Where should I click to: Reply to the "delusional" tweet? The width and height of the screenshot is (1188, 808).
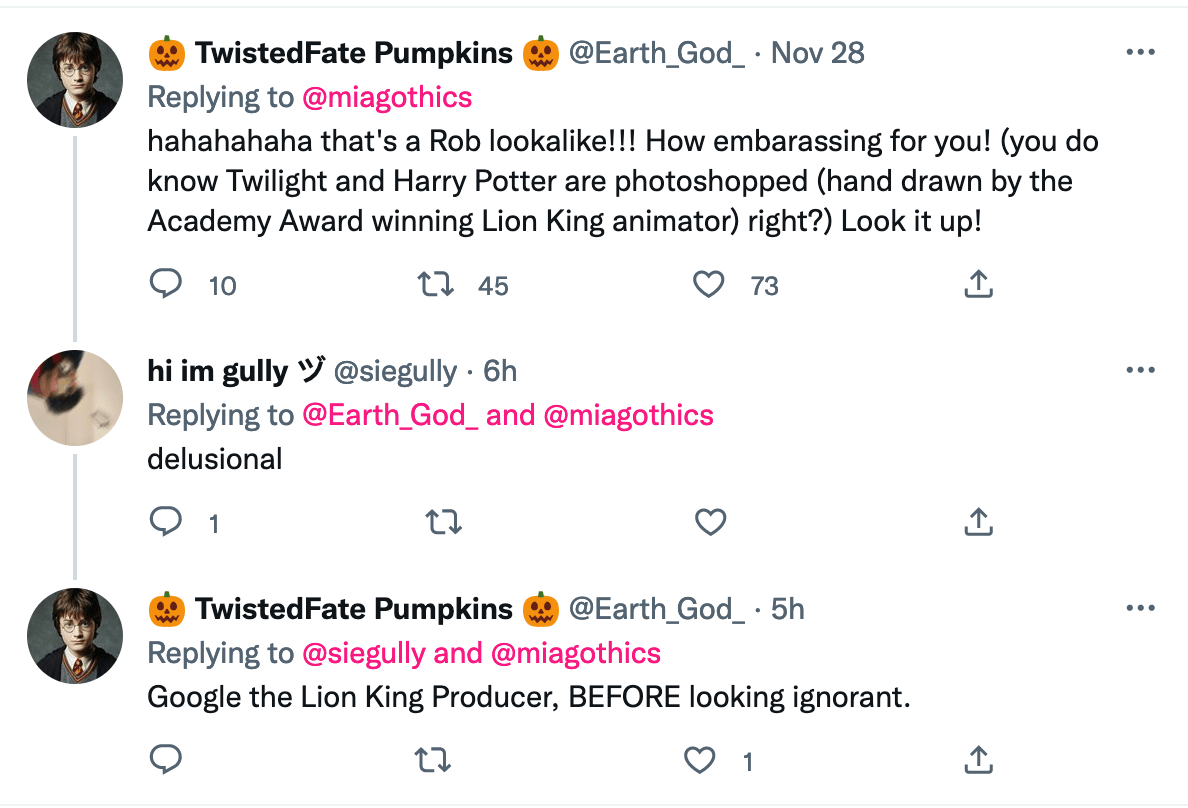point(166,521)
